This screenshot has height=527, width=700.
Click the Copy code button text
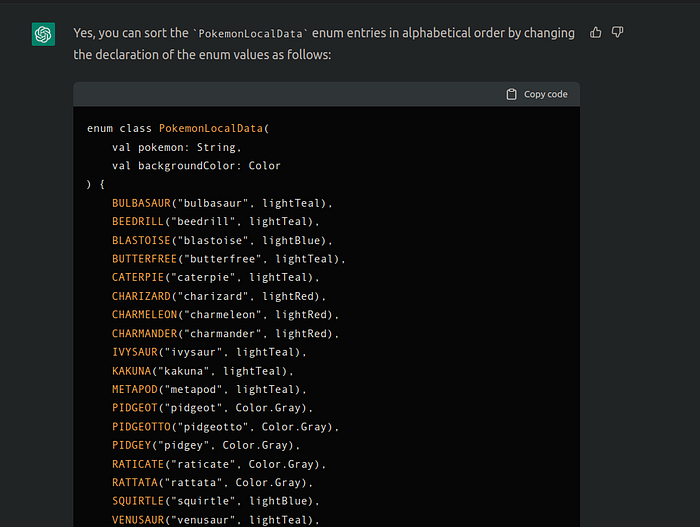tap(546, 94)
